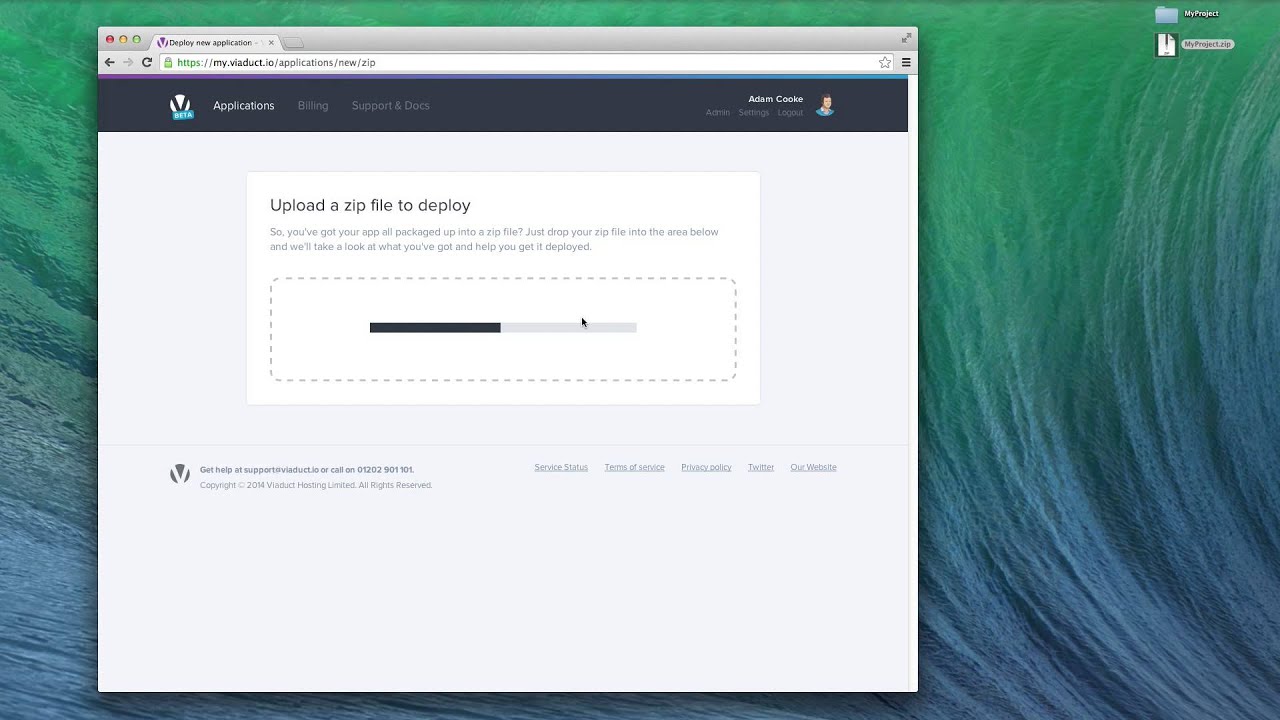Click the upload progress bar

pos(503,328)
